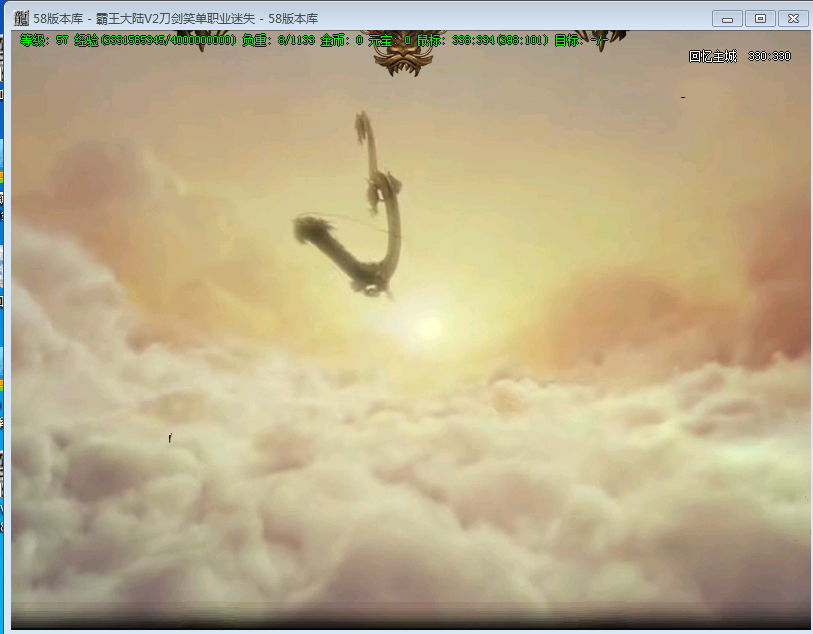Click the 目标: -/- target readout

click(x=581, y=40)
